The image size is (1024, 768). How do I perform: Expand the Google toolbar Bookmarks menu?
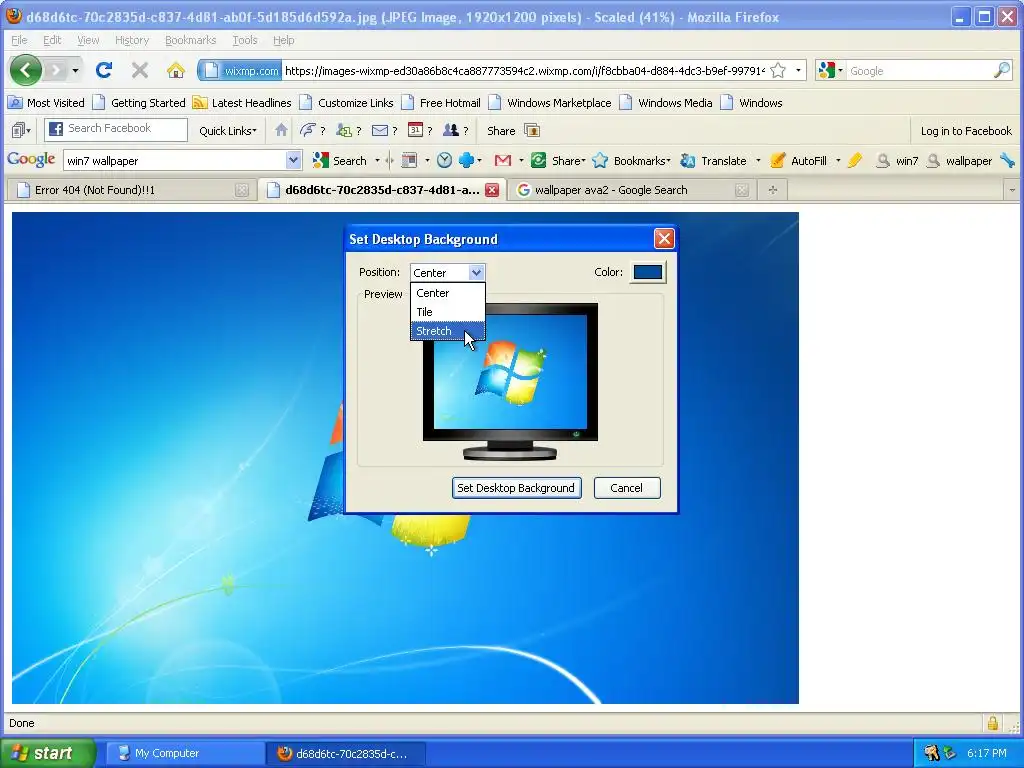(634, 161)
